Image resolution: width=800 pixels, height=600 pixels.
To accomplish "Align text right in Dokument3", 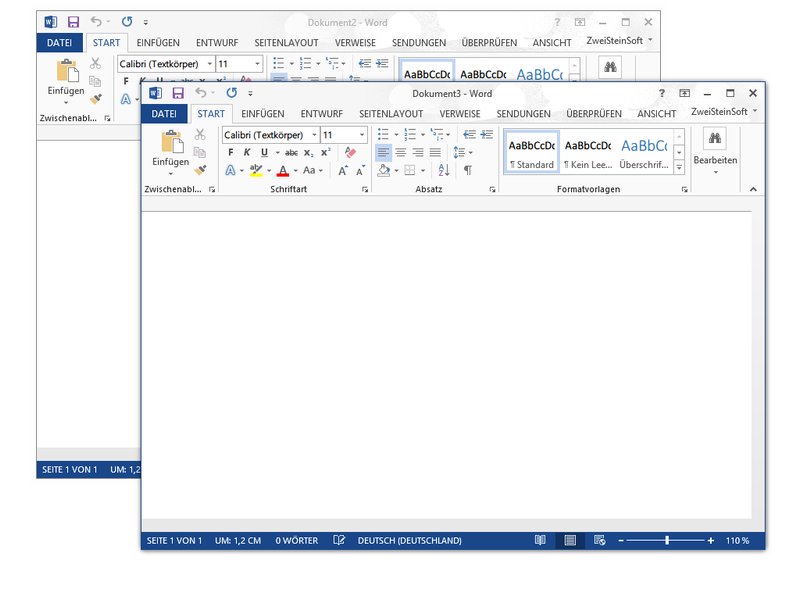I will pyautogui.click(x=418, y=153).
